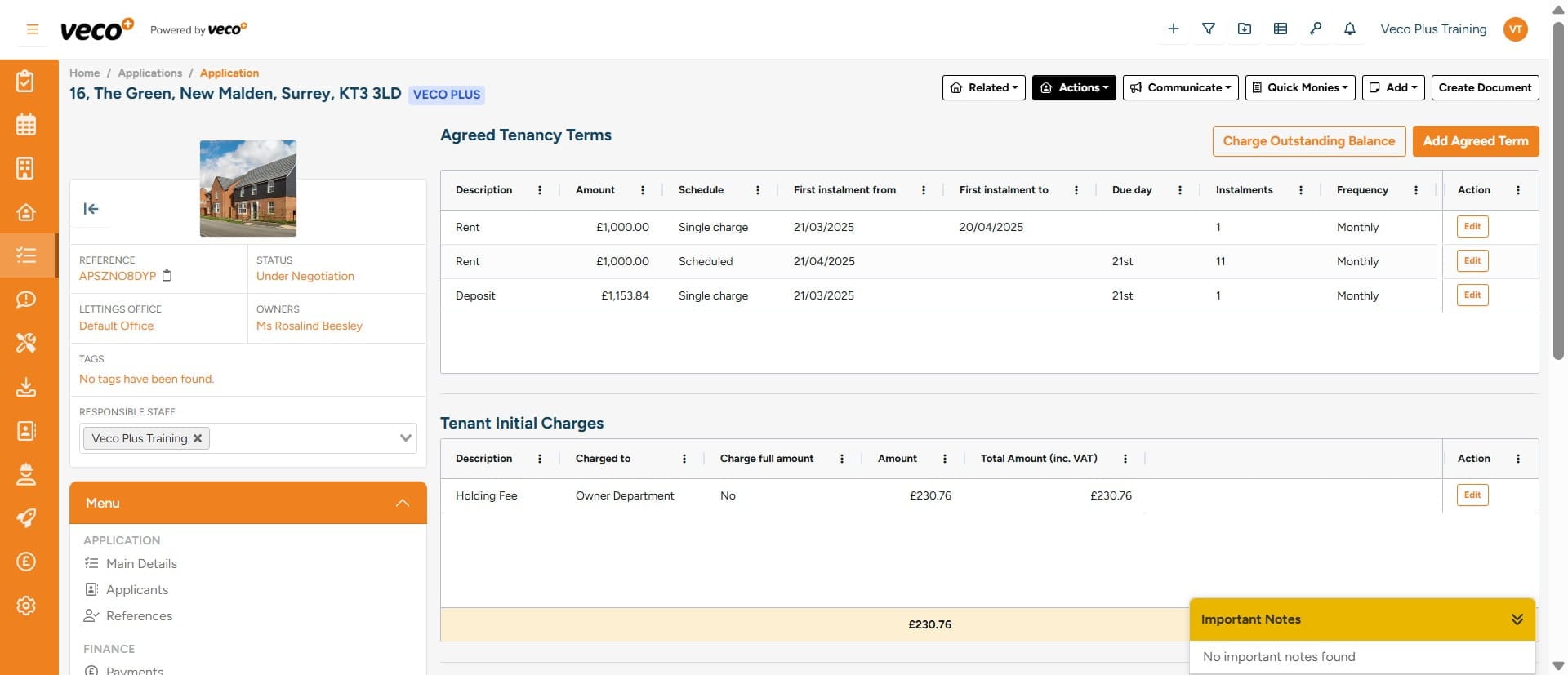Open the download tray sidebar icon

pyautogui.click(x=26, y=387)
